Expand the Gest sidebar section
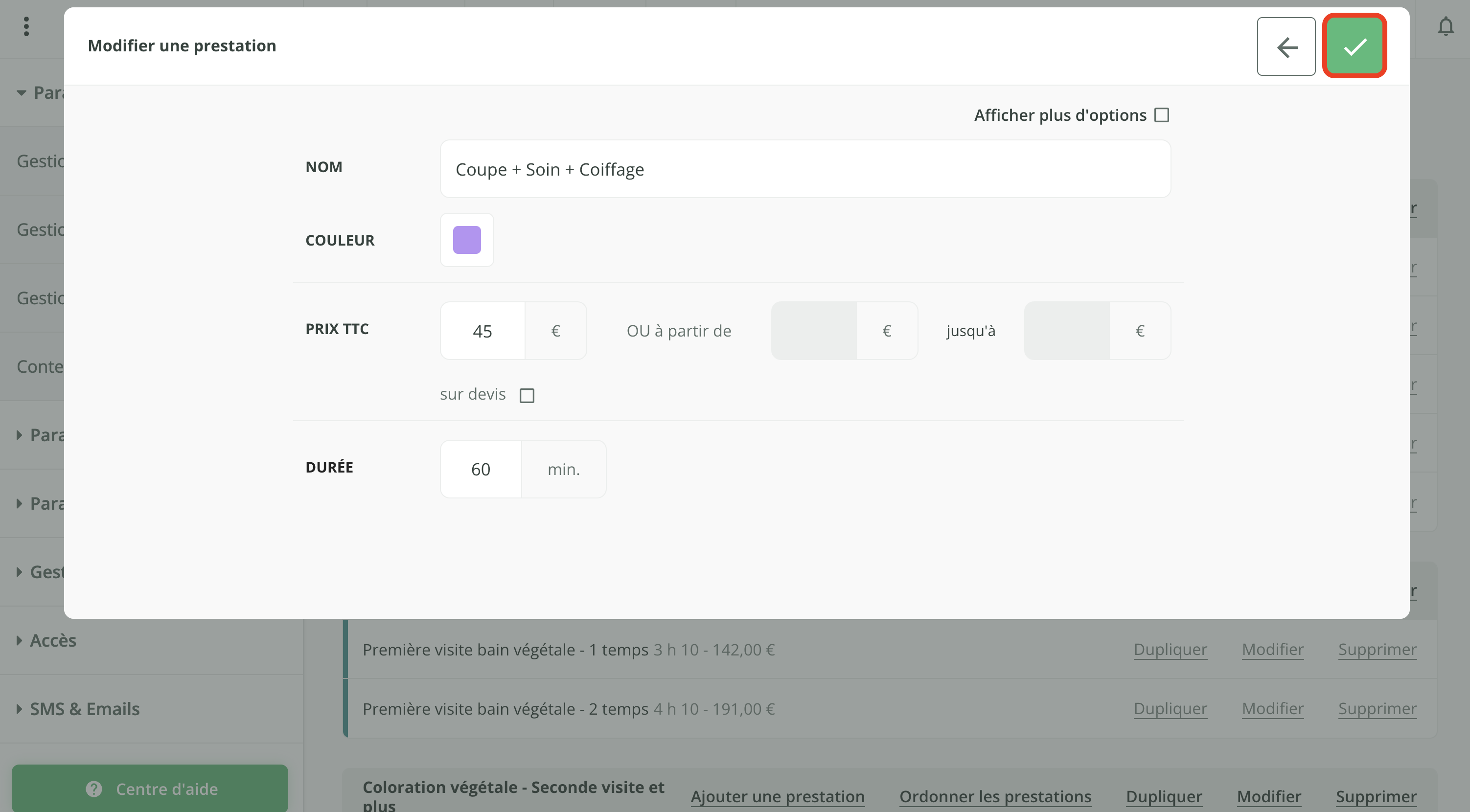1470x812 pixels. (19, 572)
